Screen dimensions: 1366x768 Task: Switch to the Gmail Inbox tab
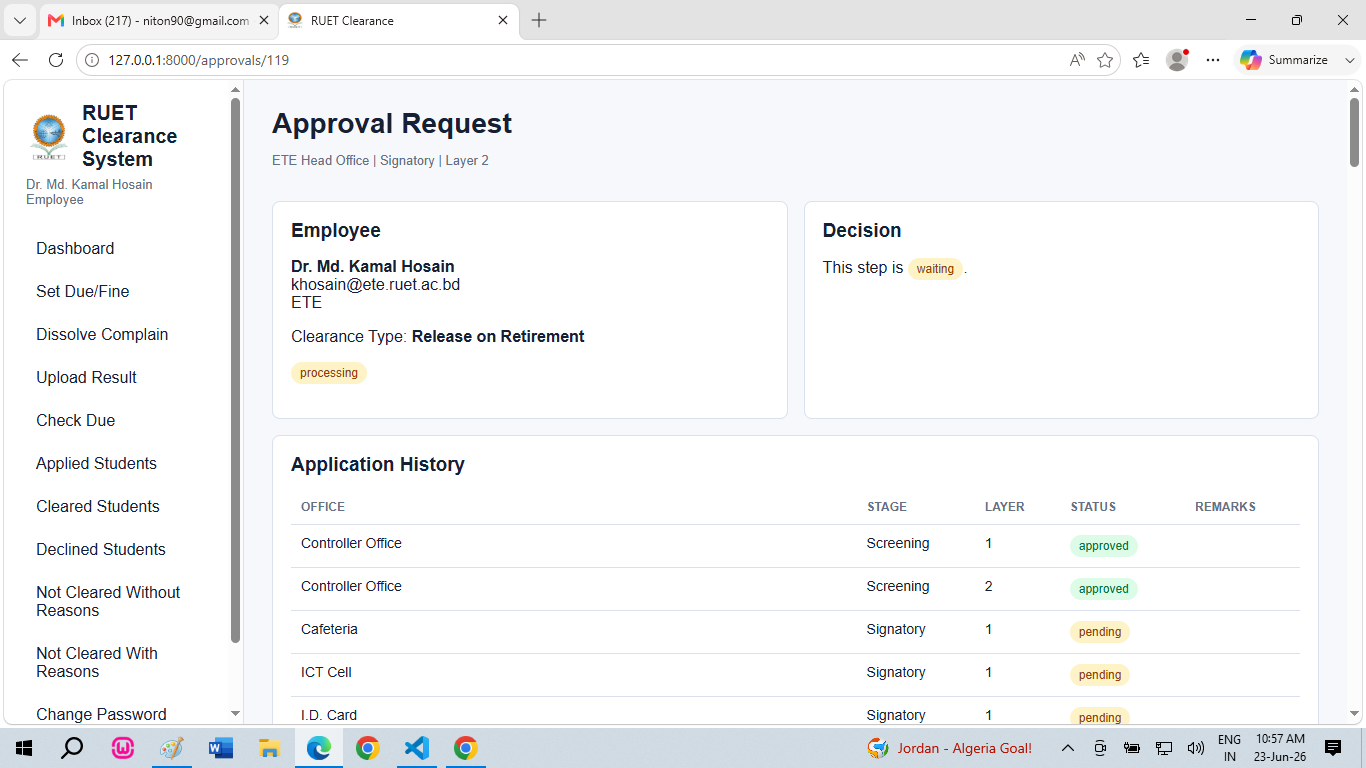159,20
